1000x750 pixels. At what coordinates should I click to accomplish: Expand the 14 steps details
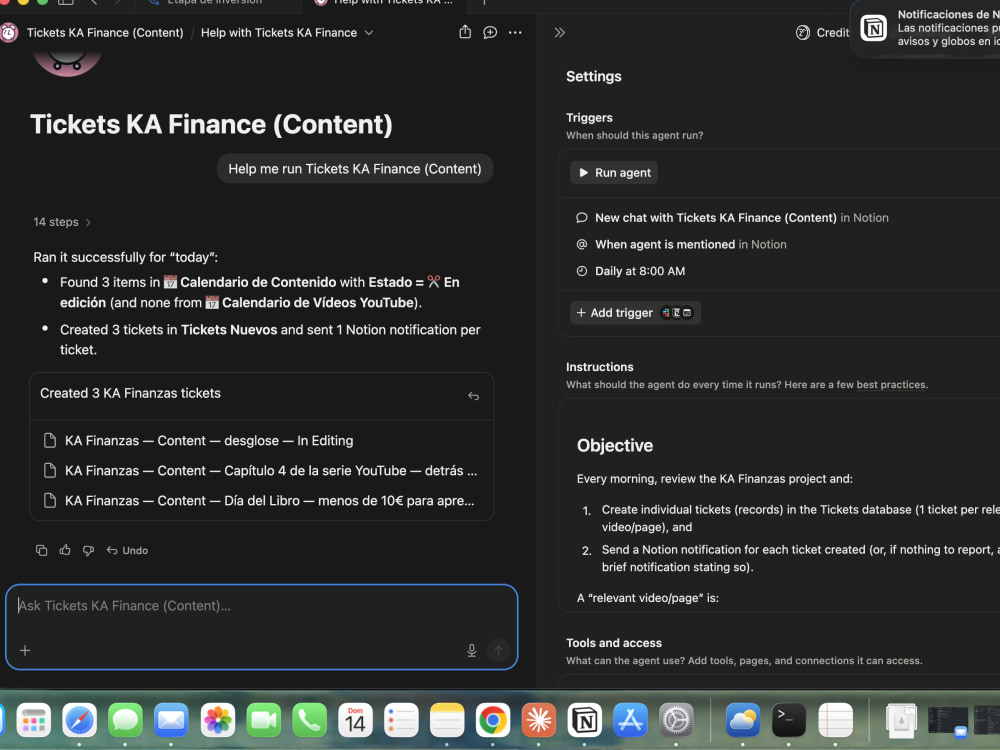click(62, 222)
